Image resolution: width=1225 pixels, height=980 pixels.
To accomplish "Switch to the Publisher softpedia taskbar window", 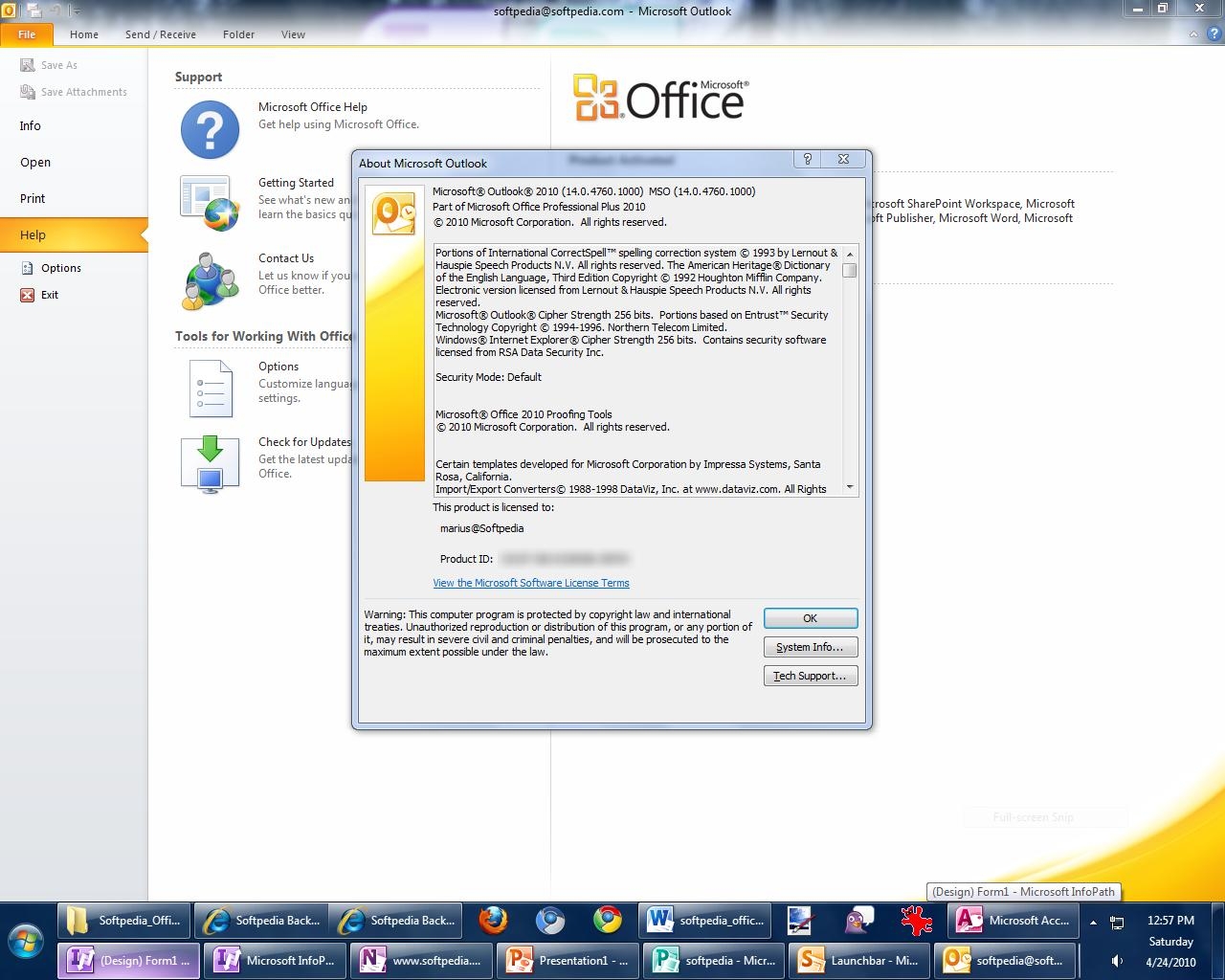I will pyautogui.click(x=714, y=960).
